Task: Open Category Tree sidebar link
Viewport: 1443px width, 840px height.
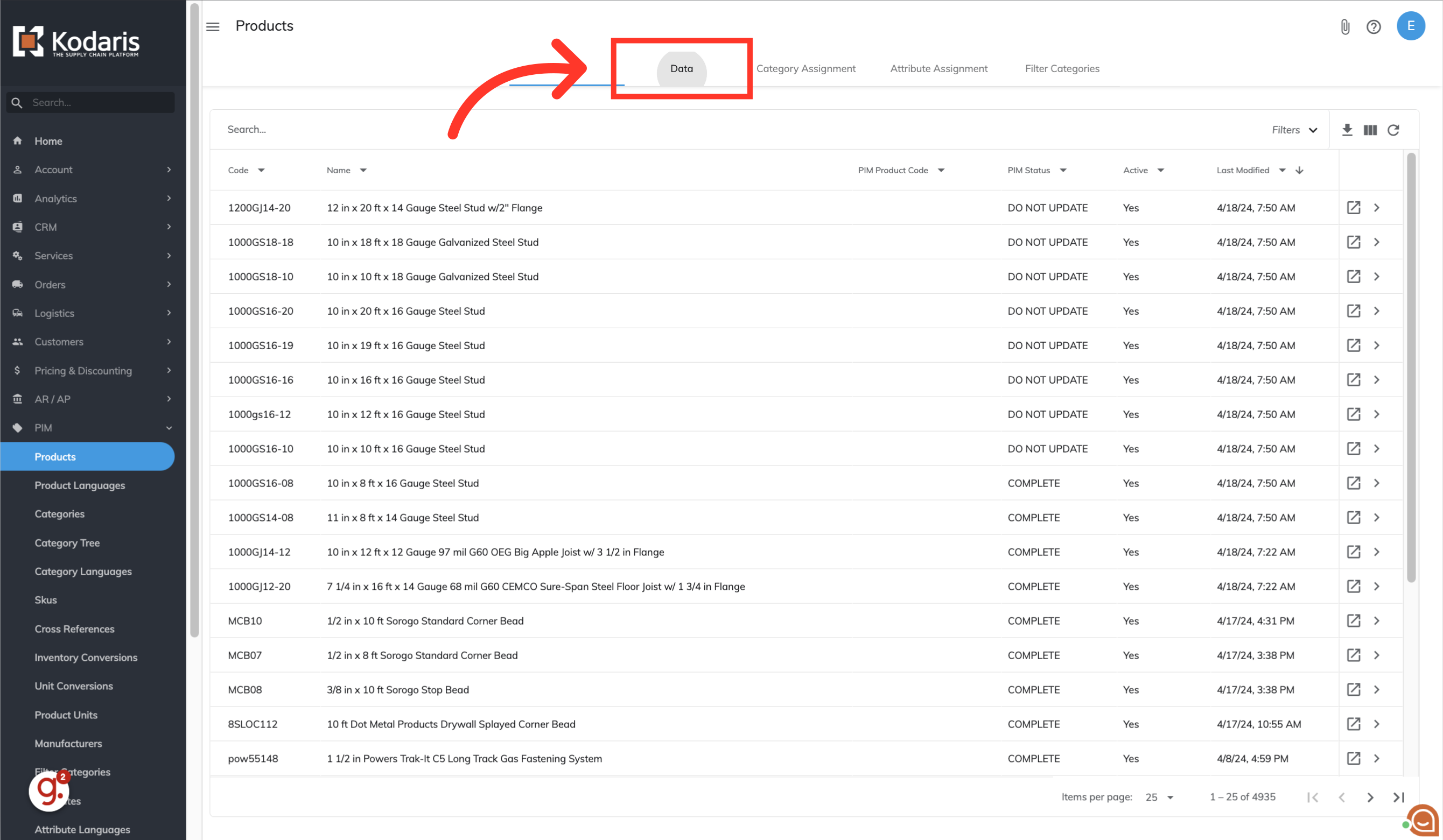Action: click(67, 542)
